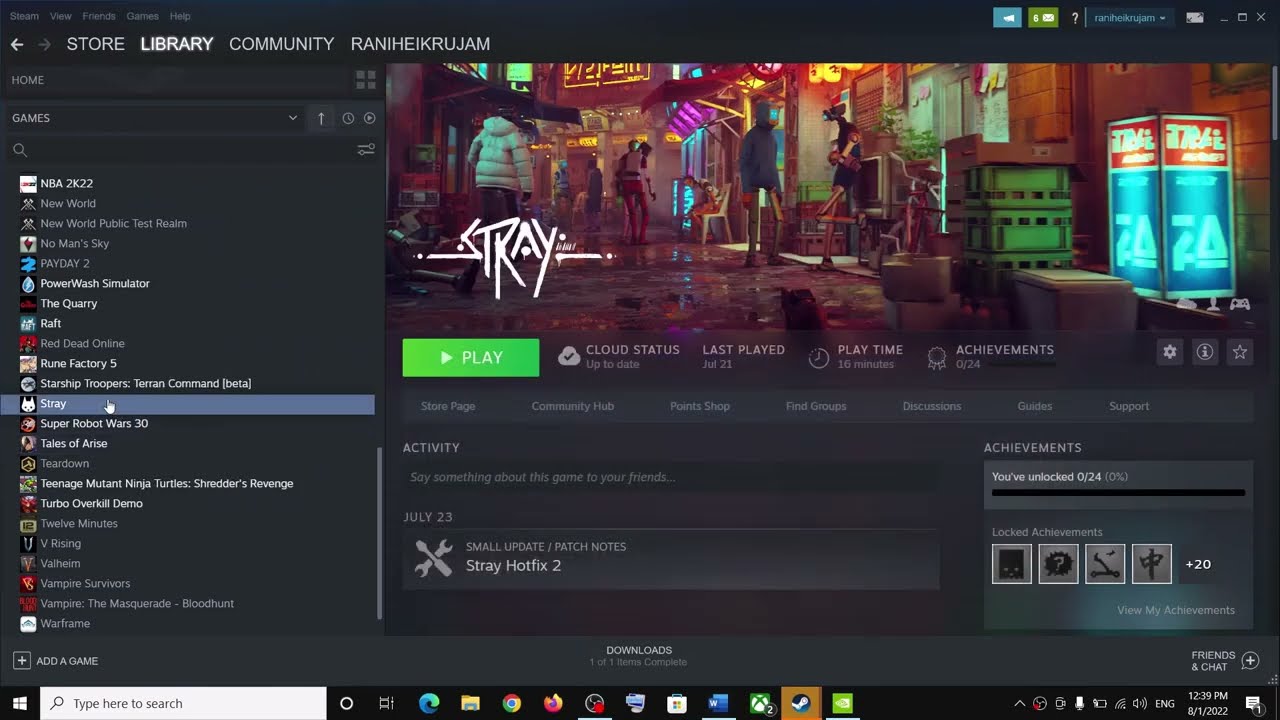Viewport: 1280px width, 720px height.
Task: Click the achievements progress bar
Action: pos(1118,492)
